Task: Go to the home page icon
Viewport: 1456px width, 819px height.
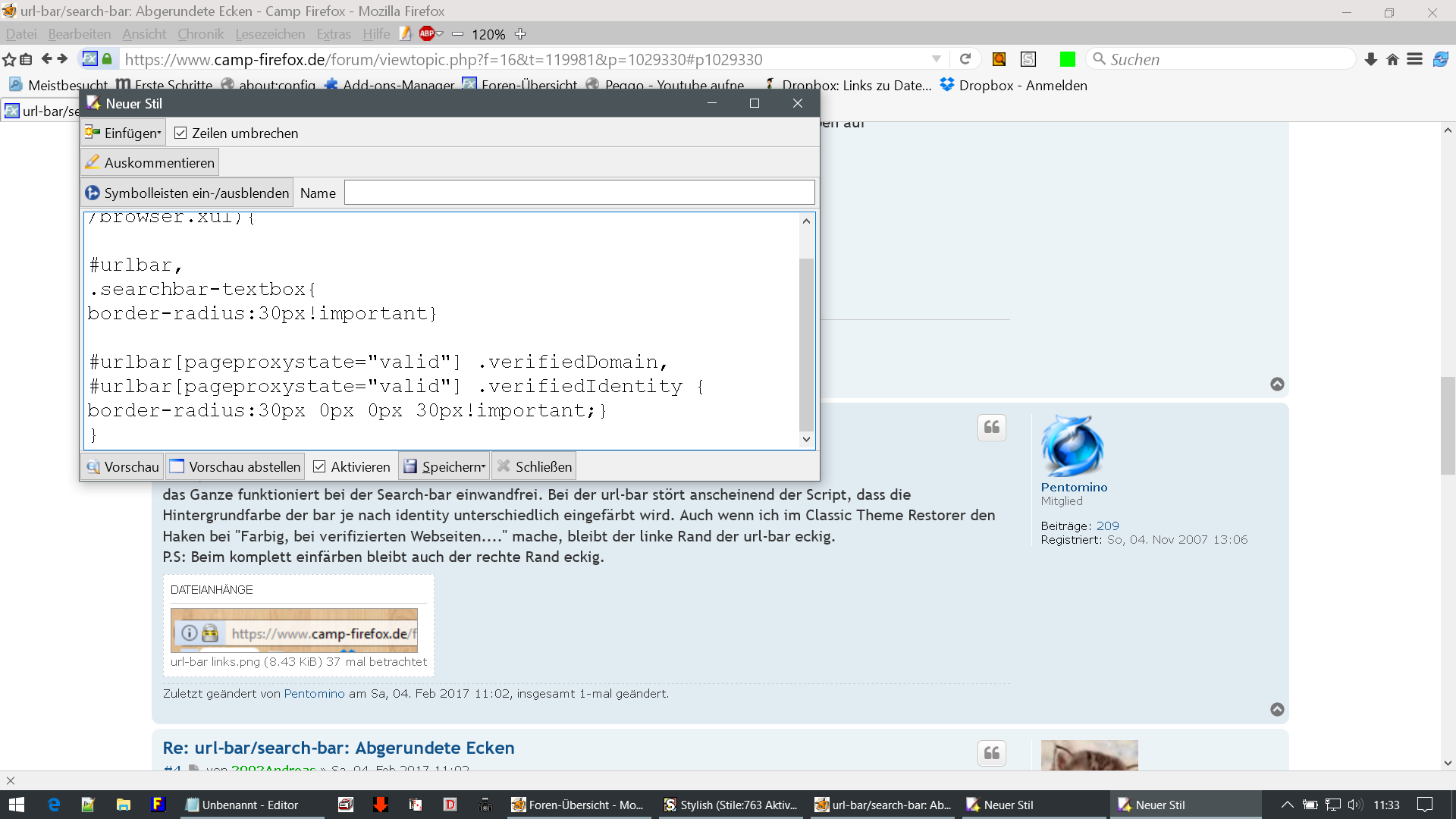Action: pos(1392,59)
